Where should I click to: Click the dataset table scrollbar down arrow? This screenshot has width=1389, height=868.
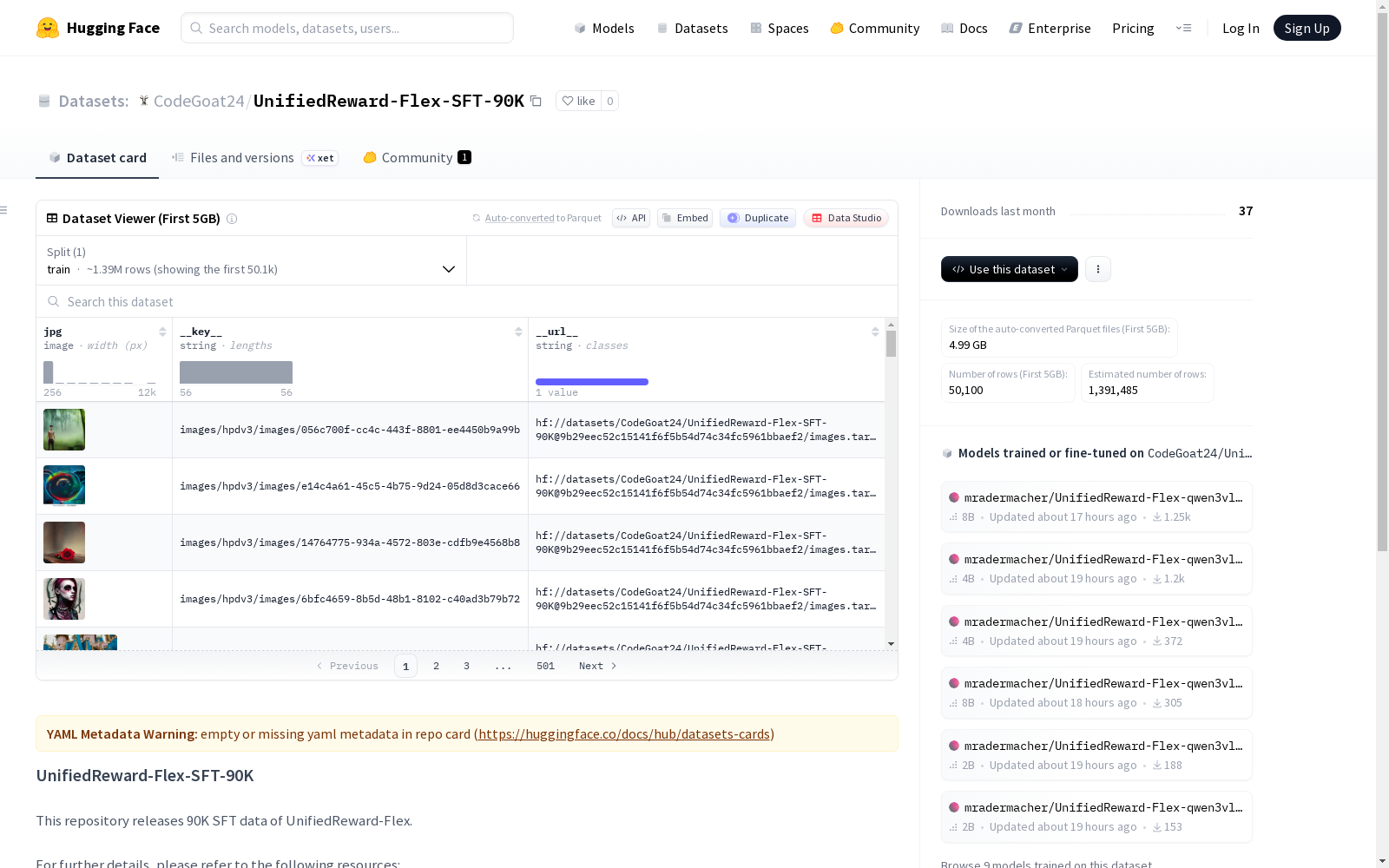tap(891, 644)
